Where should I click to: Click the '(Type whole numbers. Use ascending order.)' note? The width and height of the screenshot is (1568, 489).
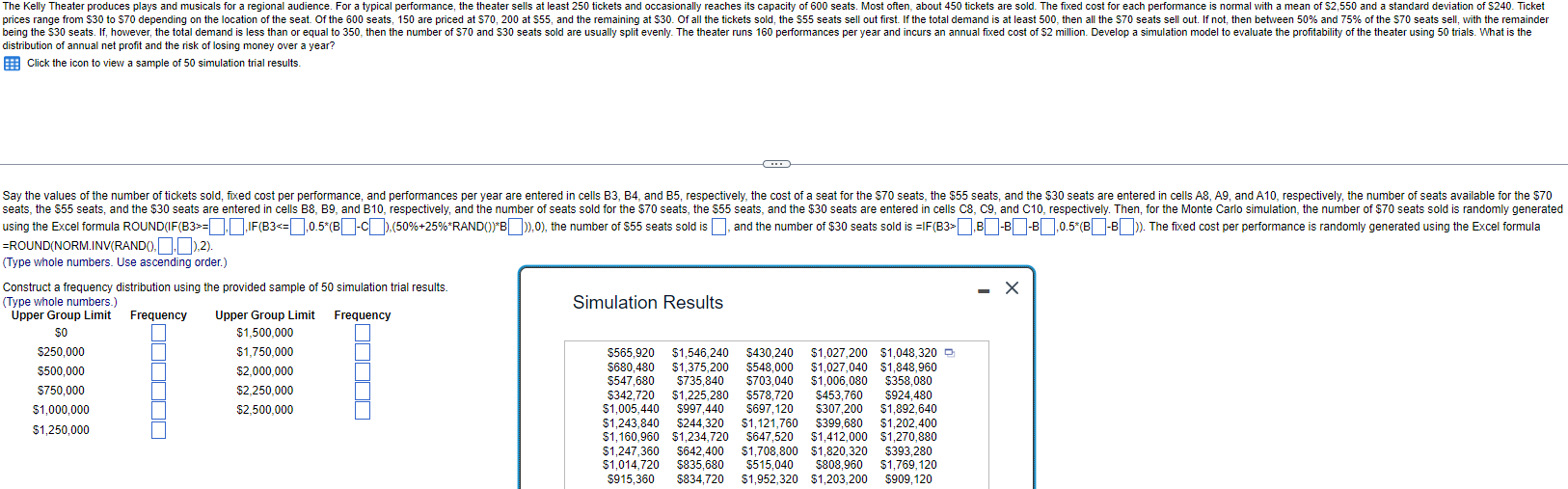pos(115,262)
